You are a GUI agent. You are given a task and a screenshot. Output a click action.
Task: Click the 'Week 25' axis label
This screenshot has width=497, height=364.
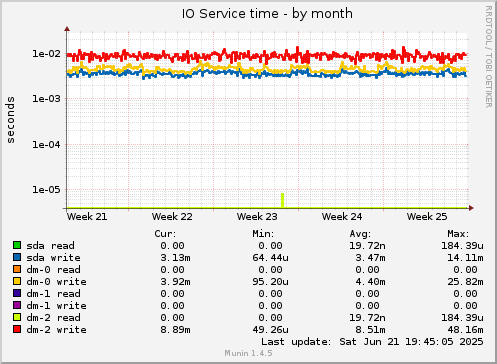[x=427, y=217]
